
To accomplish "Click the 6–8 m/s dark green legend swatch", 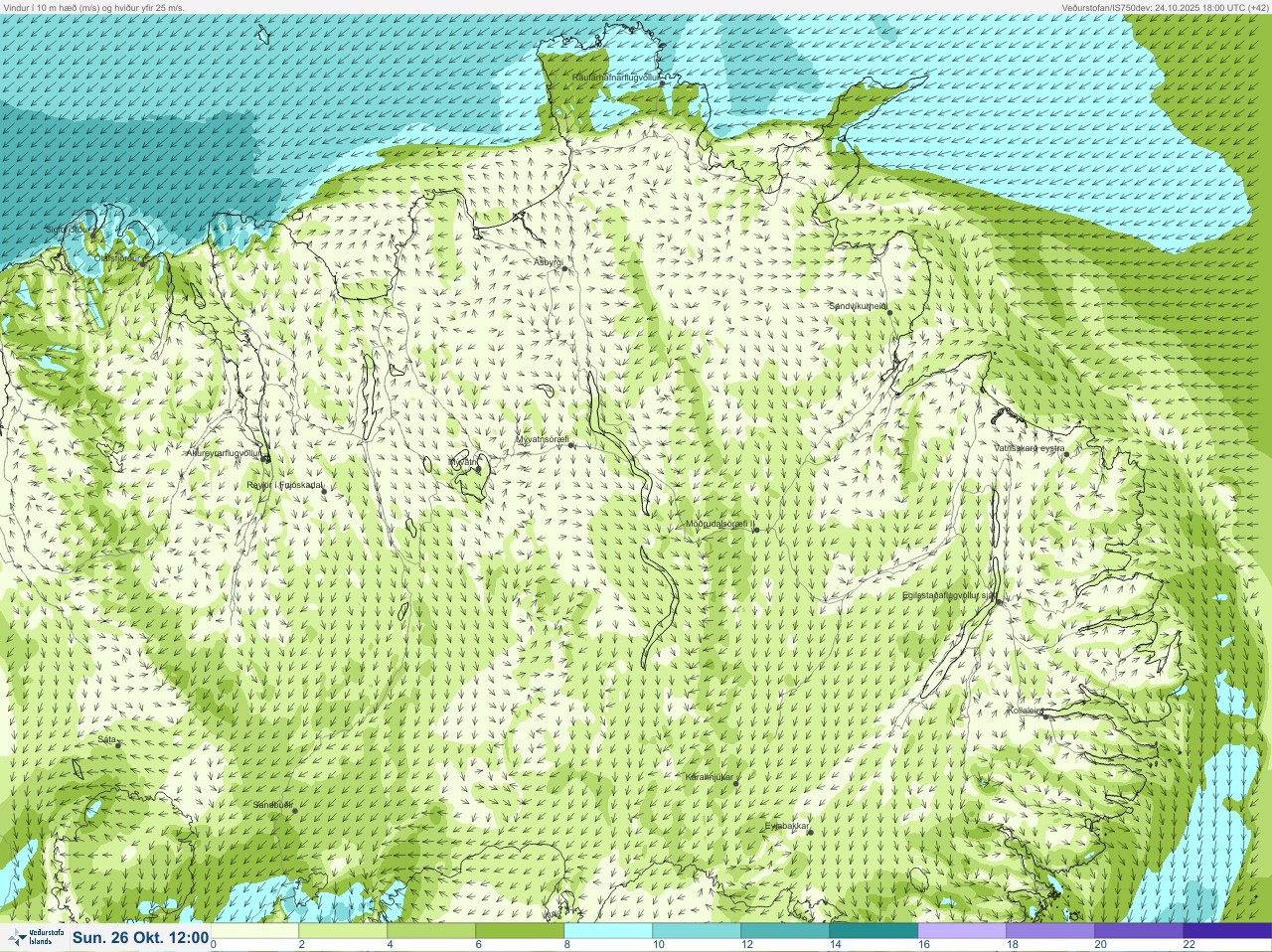I will pyautogui.click(x=520, y=931).
